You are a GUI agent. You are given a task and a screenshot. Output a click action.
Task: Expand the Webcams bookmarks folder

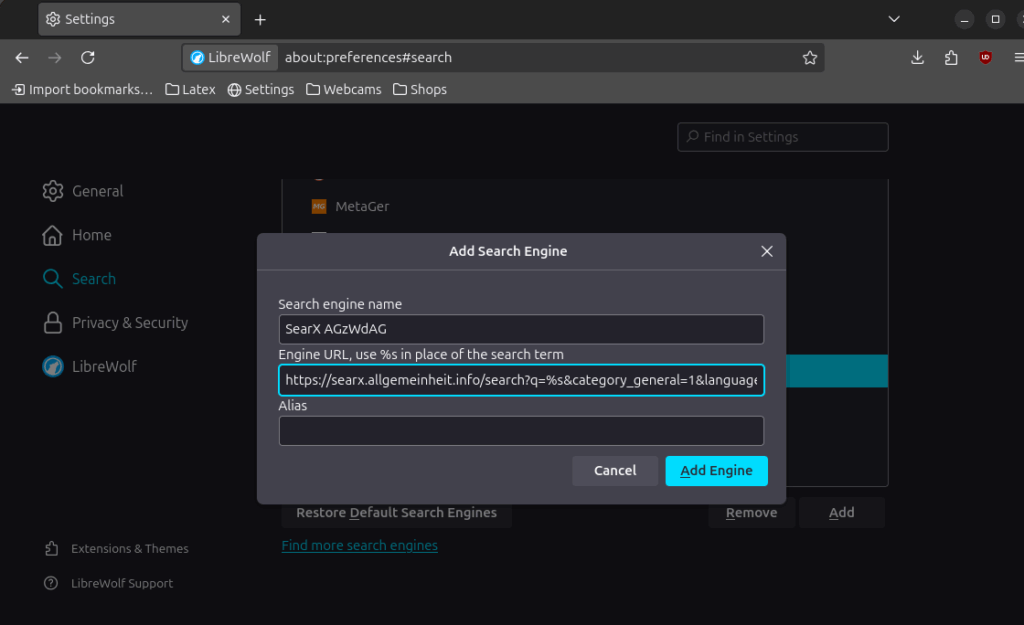(343, 89)
